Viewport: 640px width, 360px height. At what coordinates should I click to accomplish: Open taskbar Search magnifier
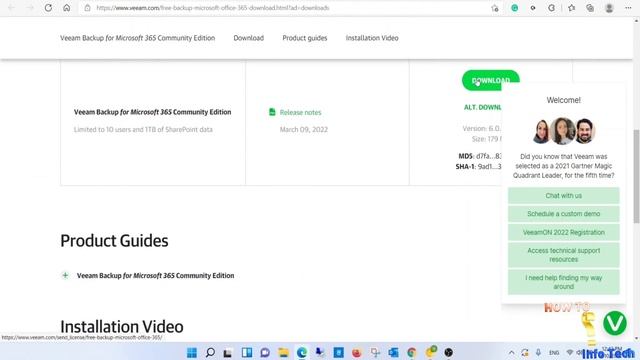tap(210, 352)
